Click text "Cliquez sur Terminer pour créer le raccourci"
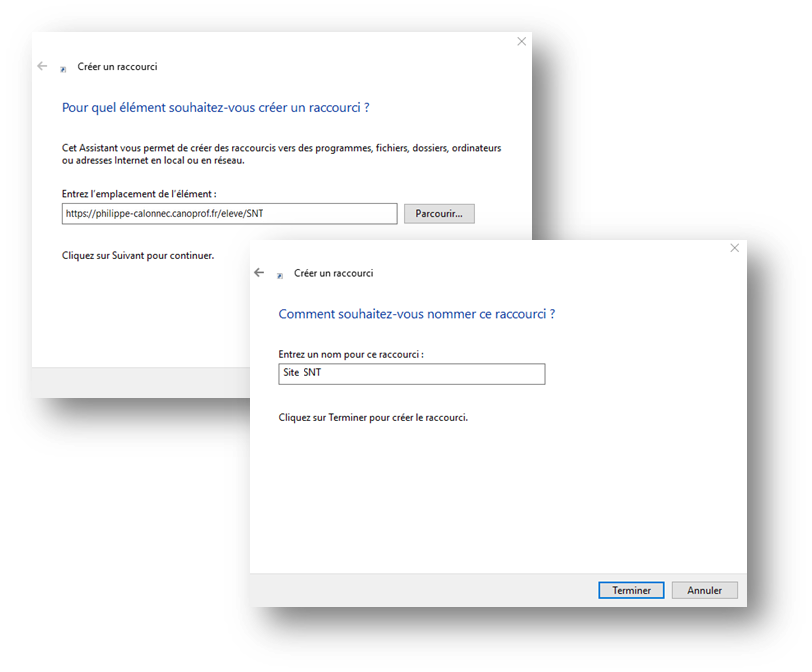The height and width of the screenshot is (672, 812). tap(373, 417)
